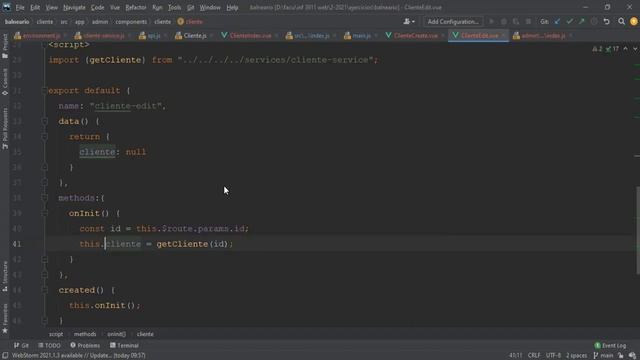Open Search Everywhere magnifier icon

tap(621, 22)
